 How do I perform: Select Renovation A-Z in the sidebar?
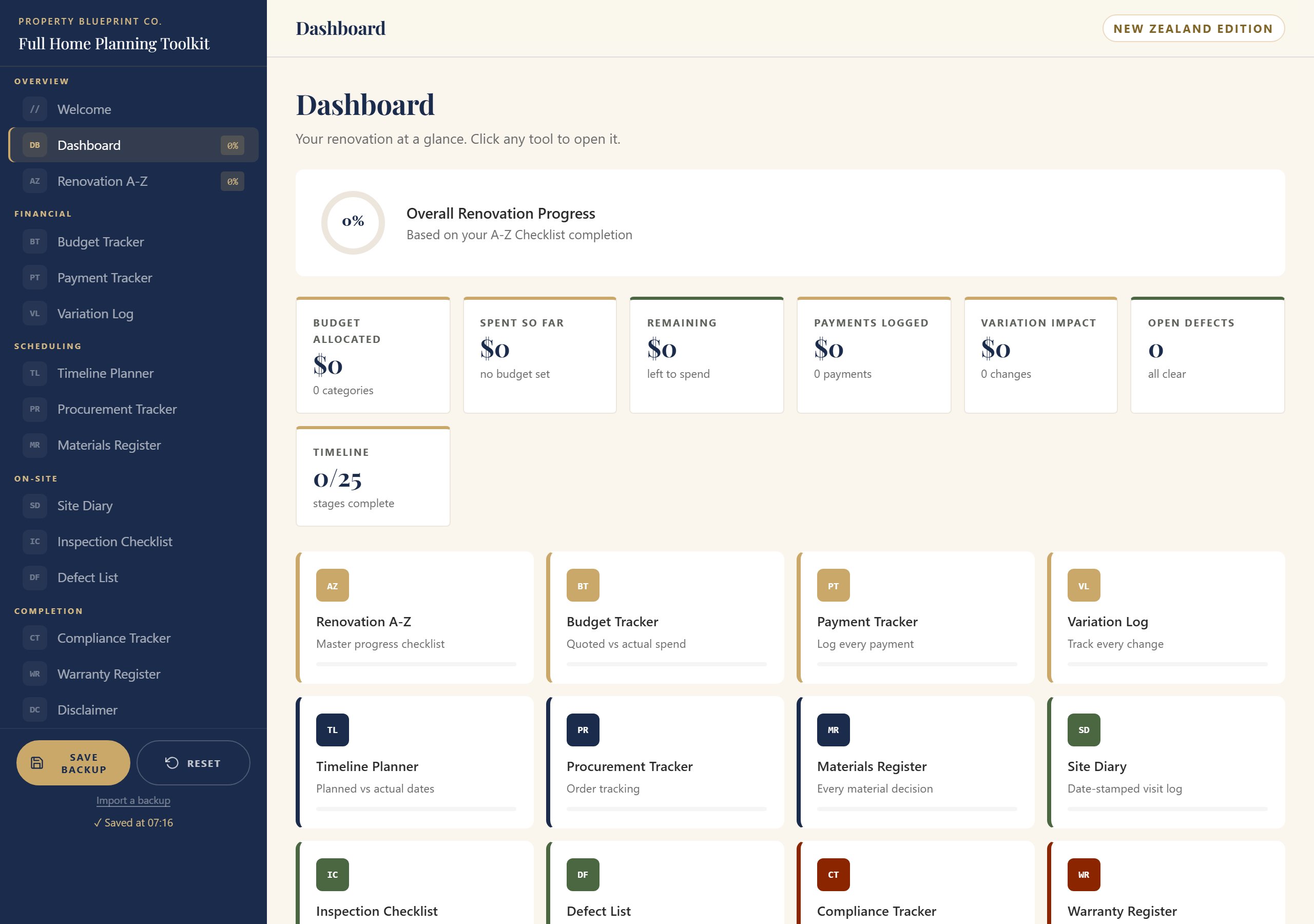click(133, 182)
